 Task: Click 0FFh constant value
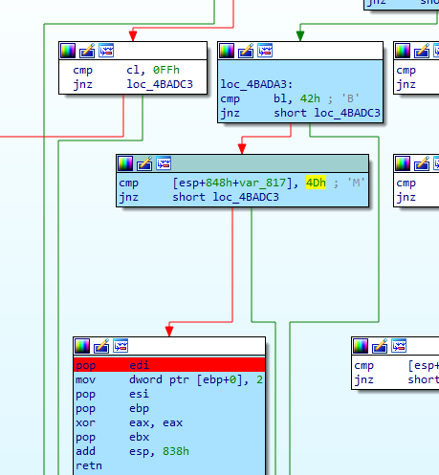coord(166,70)
